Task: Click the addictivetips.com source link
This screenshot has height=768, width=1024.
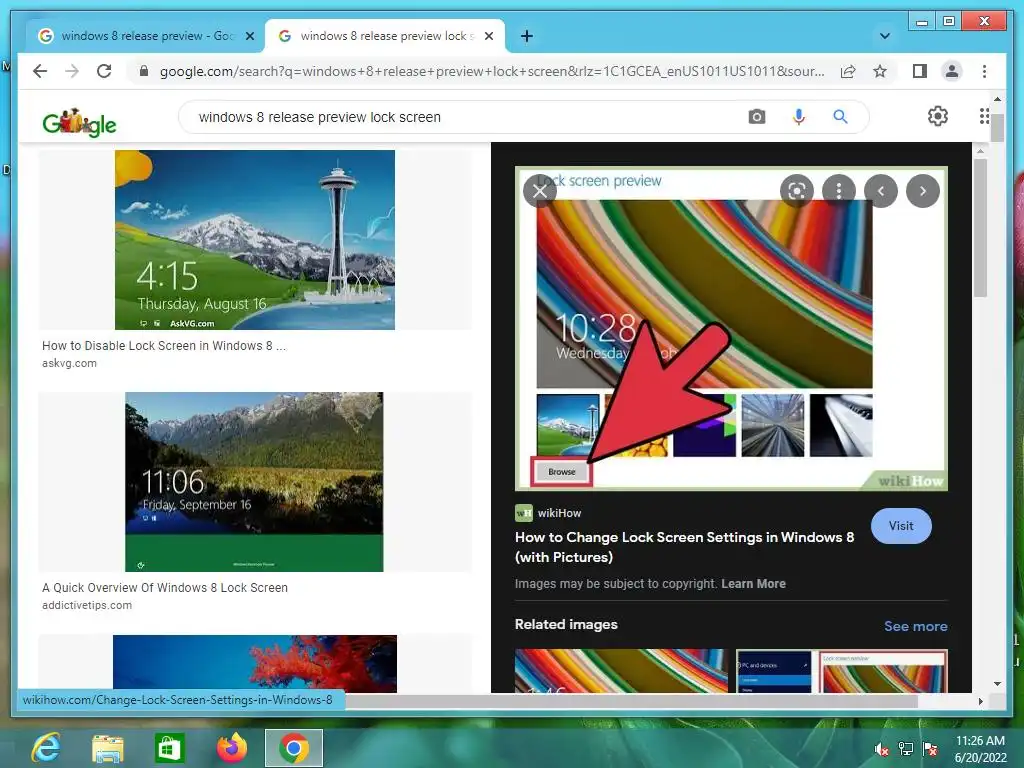Action: tap(87, 605)
